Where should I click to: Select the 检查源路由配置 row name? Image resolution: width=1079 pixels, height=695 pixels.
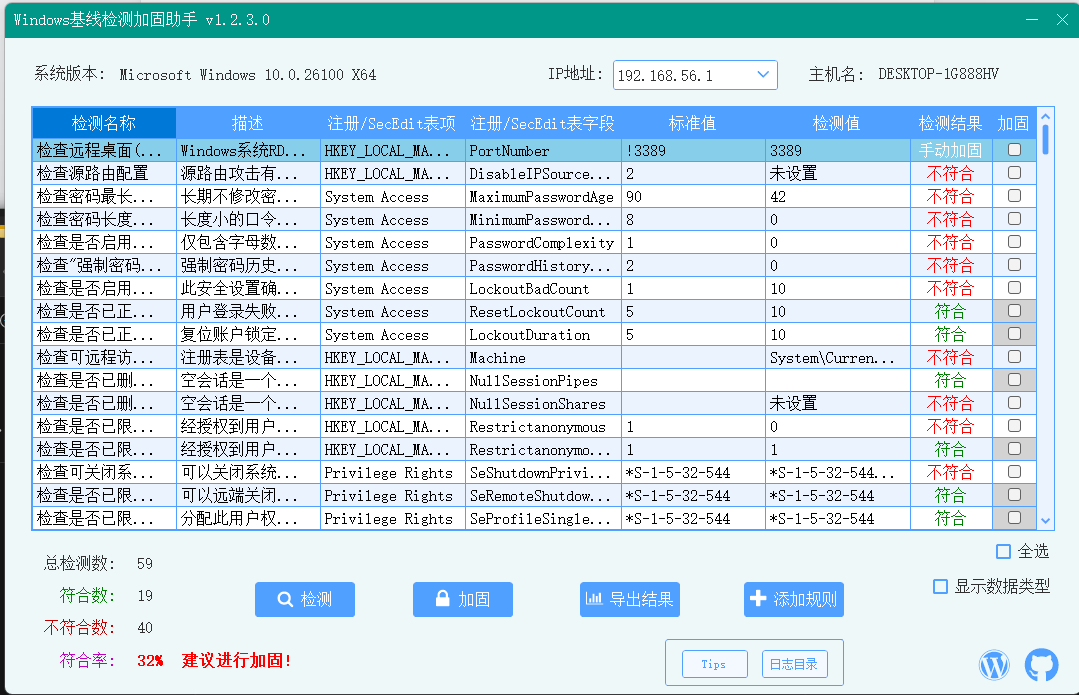point(104,173)
